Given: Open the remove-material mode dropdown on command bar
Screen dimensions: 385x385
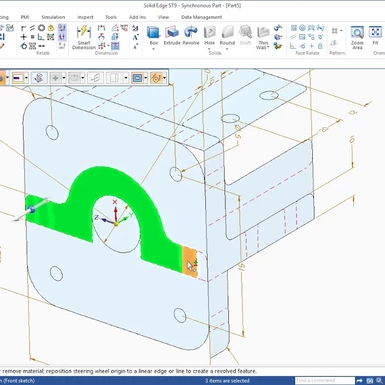Looking at the screenshot, I should pos(26,78).
